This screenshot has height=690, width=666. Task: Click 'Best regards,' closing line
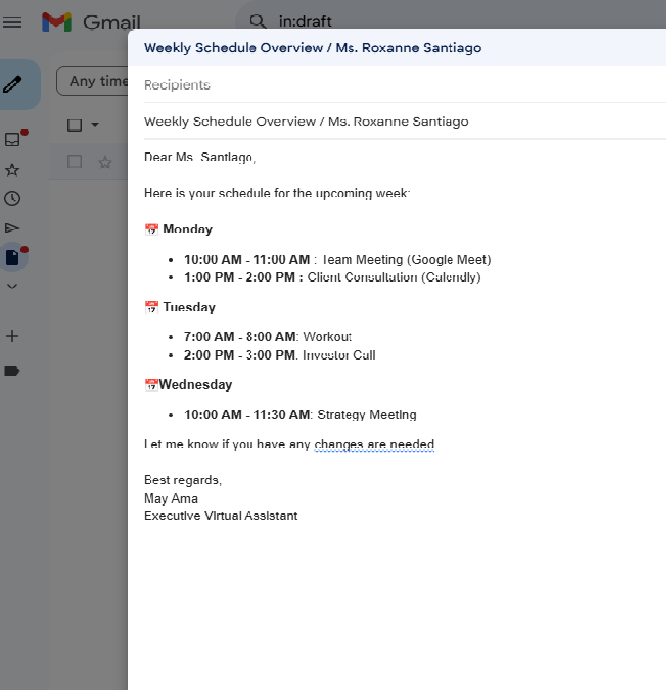[x=183, y=480]
